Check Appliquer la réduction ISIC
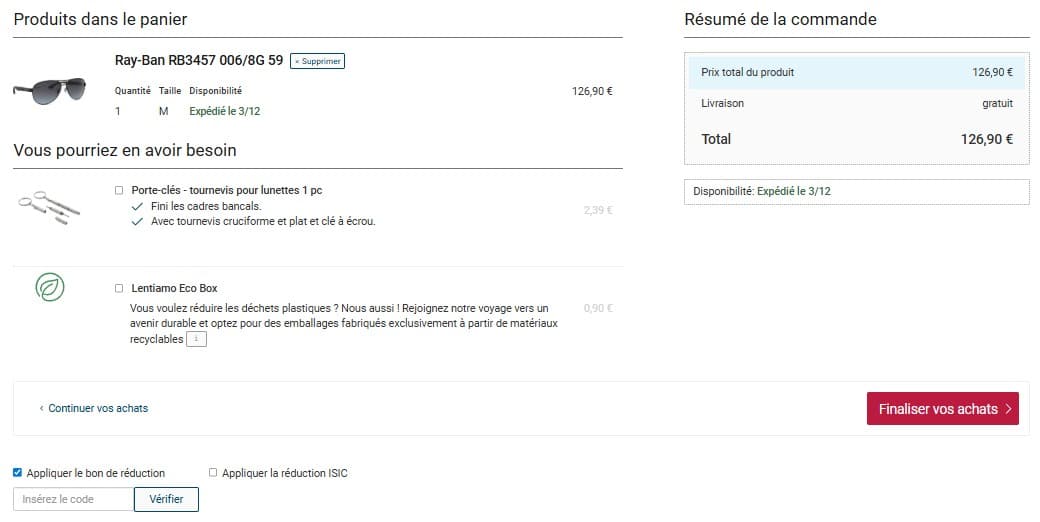 [x=213, y=473]
